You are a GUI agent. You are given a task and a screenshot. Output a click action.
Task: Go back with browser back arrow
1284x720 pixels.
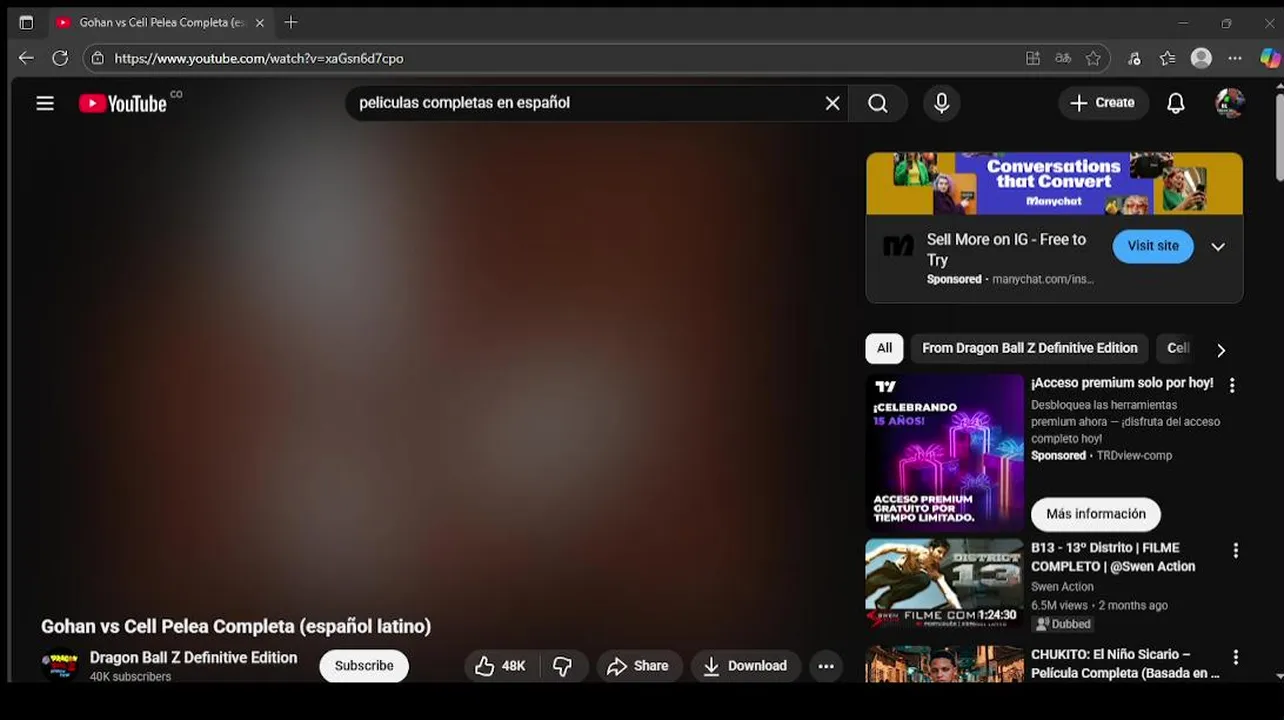pos(26,58)
